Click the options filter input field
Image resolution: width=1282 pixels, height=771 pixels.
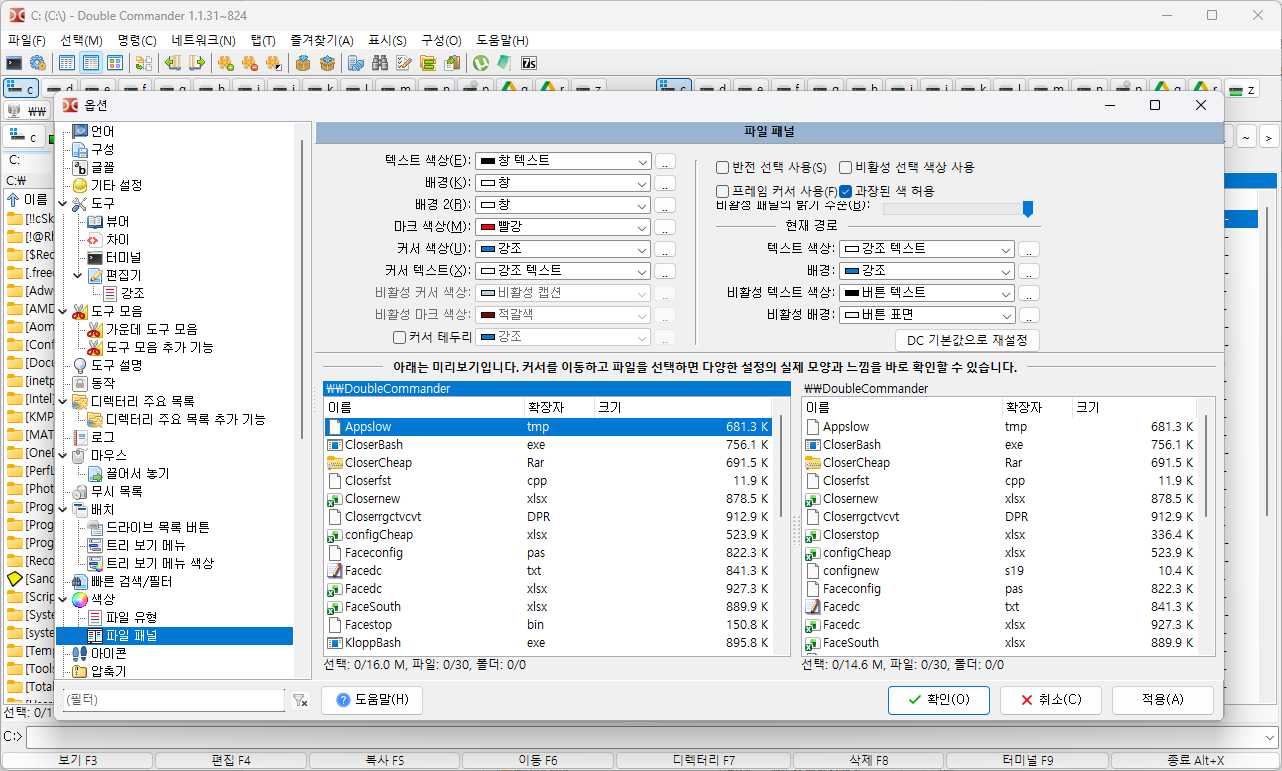pyautogui.click(x=173, y=701)
